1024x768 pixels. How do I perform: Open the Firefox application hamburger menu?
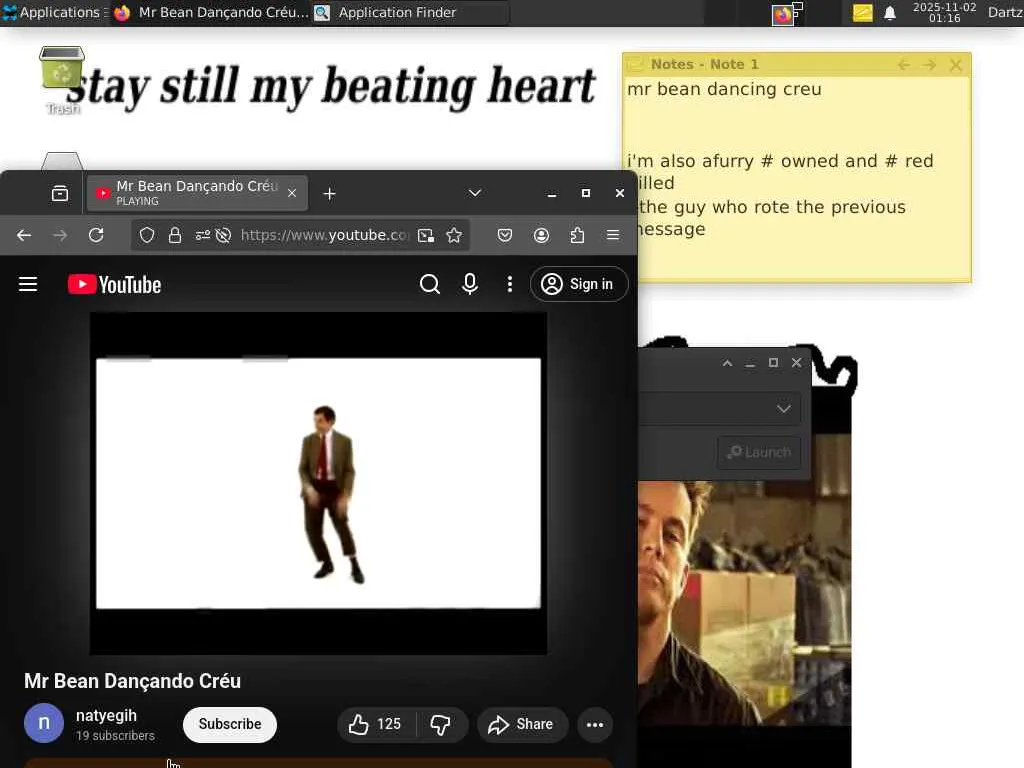coord(613,235)
